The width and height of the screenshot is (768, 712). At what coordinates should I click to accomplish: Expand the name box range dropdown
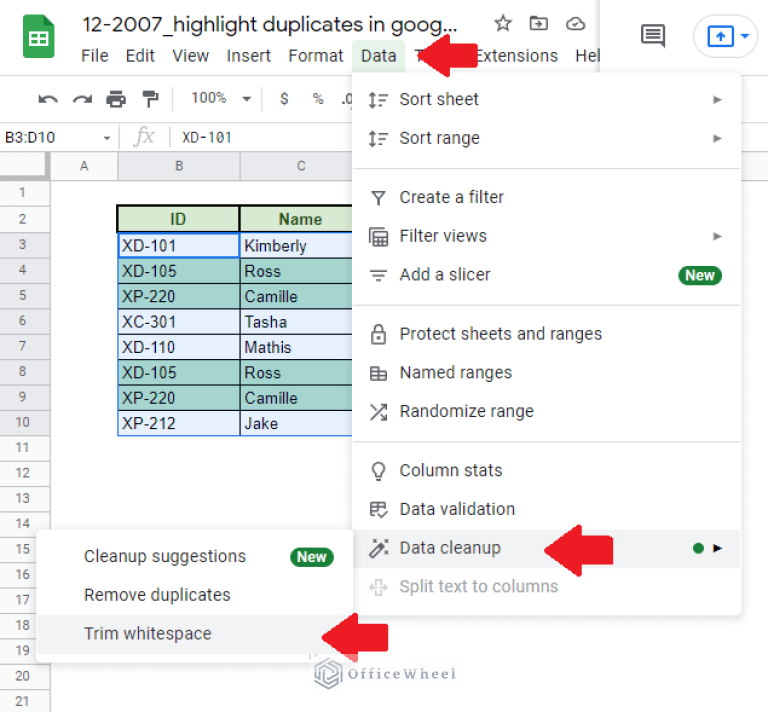coord(107,138)
